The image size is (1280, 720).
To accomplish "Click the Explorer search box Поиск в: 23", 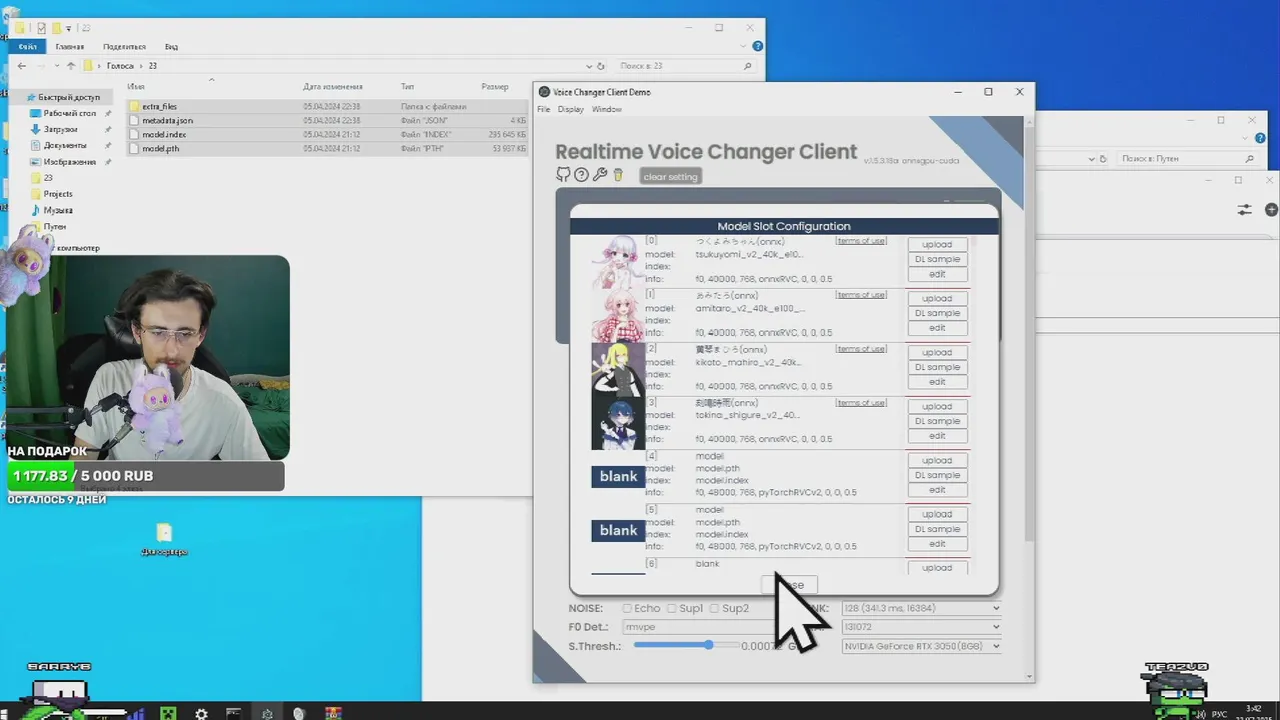I will (x=685, y=66).
